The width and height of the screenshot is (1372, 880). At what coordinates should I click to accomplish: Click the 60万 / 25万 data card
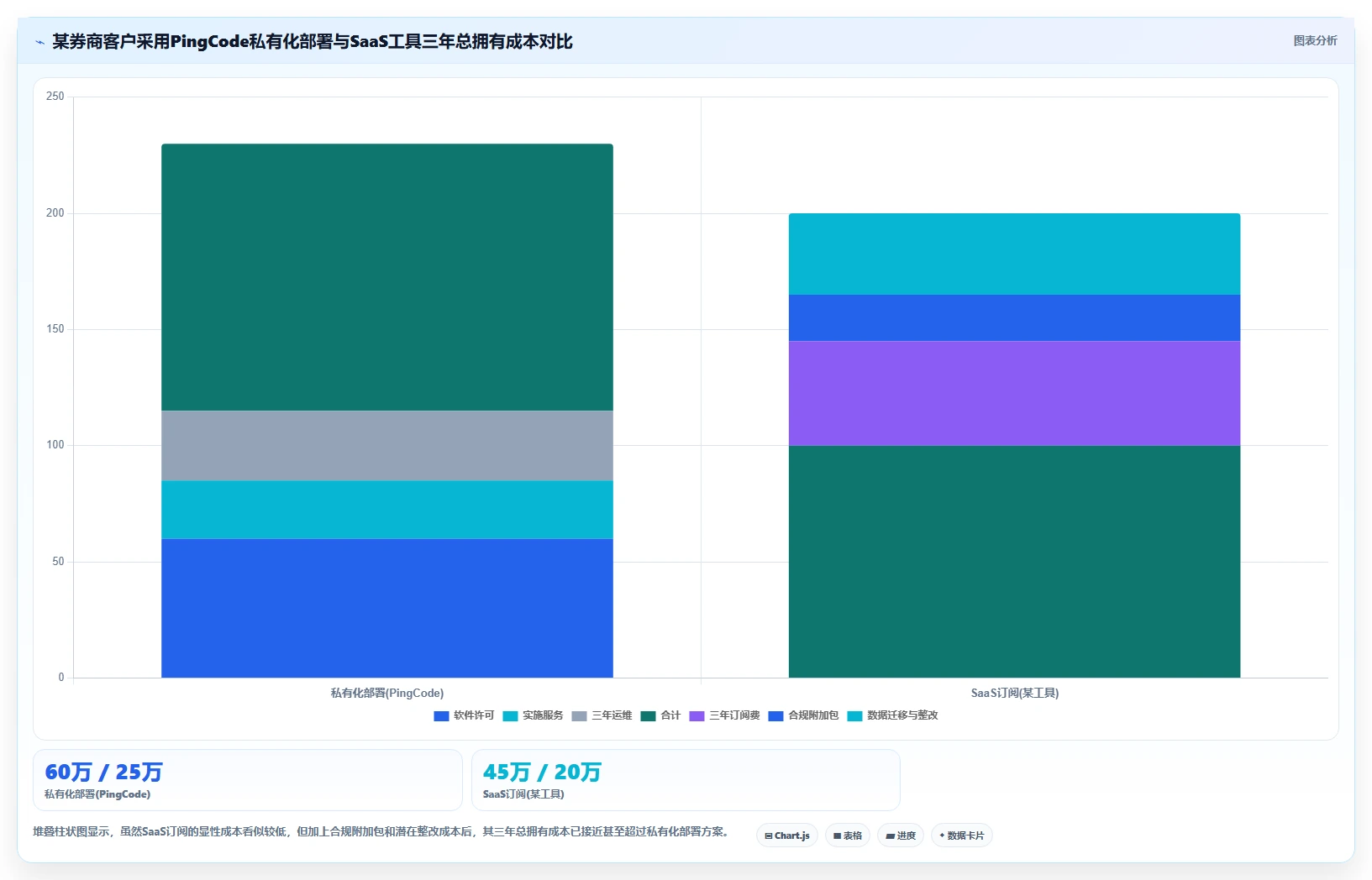(248, 780)
